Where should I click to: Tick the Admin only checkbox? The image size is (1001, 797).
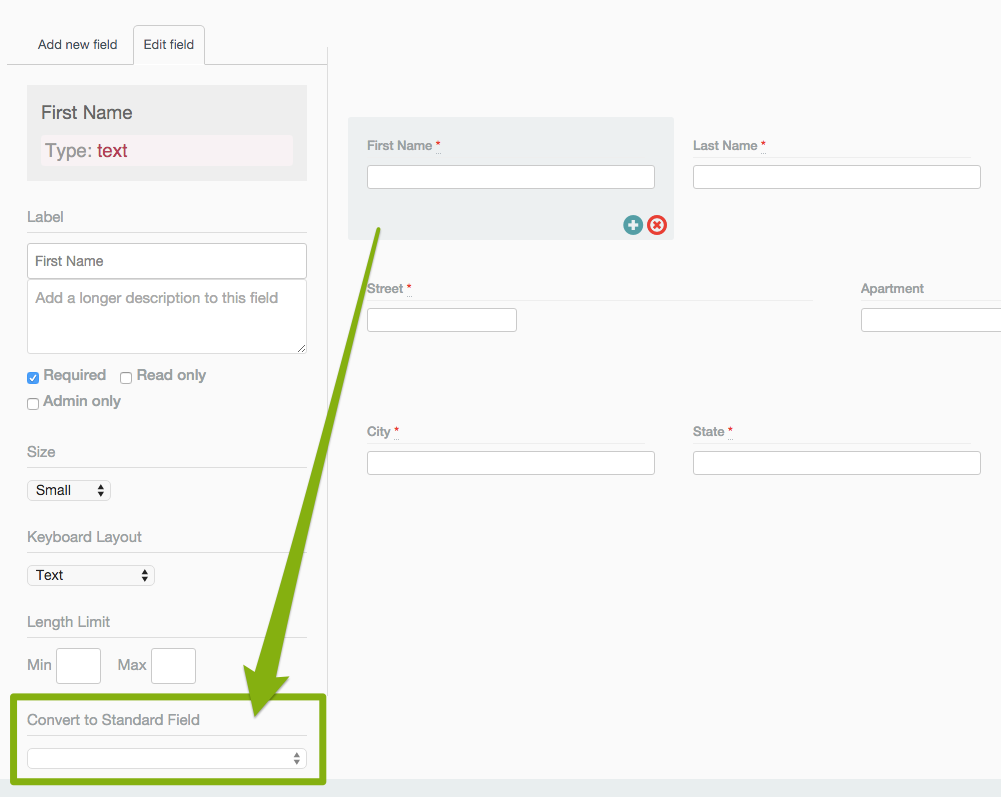pyautogui.click(x=33, y=404)
